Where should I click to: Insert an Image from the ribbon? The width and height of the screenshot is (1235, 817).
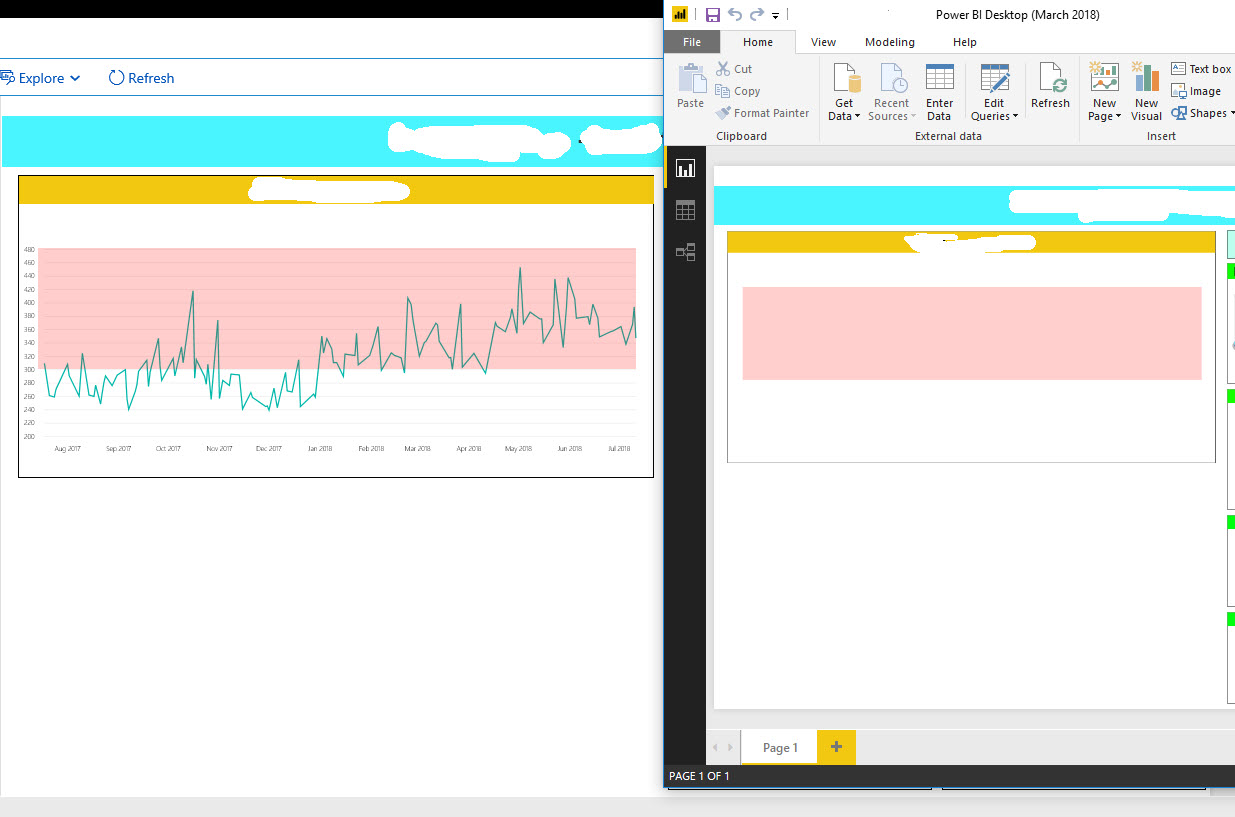tap(1196, 91)
